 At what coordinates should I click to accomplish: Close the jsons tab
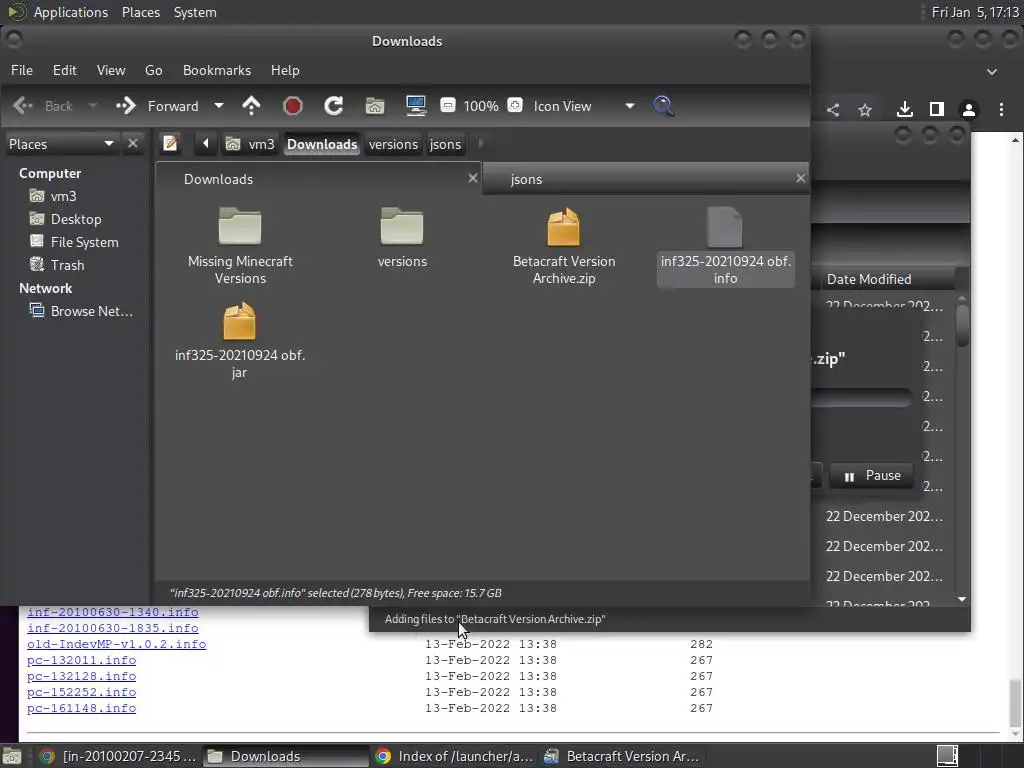[x=801, y=178]
